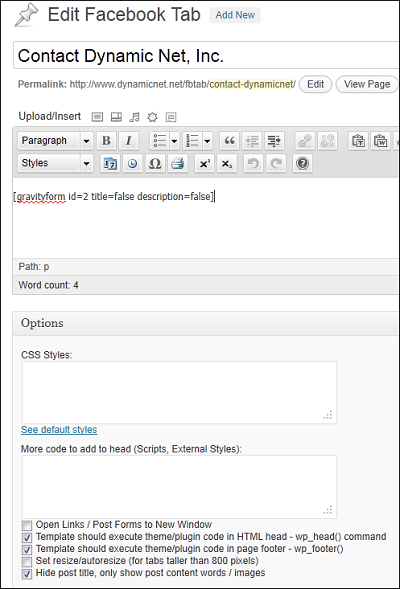Click Paste from Word icon
Screen dimensions: 400x589
pos(380,141)
